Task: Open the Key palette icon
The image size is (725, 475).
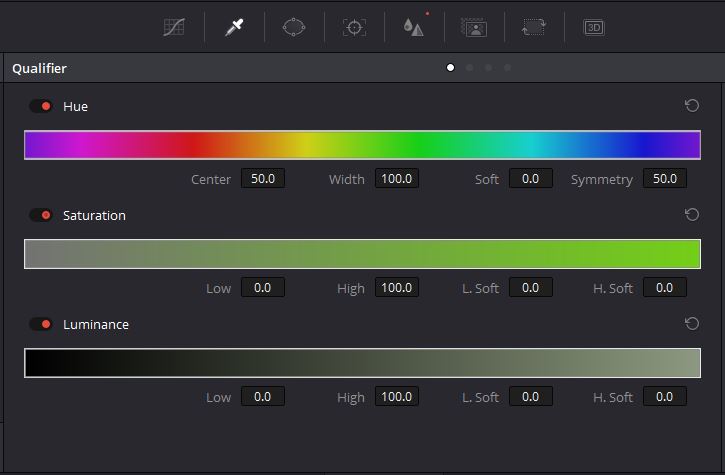Action: [474, 27]
